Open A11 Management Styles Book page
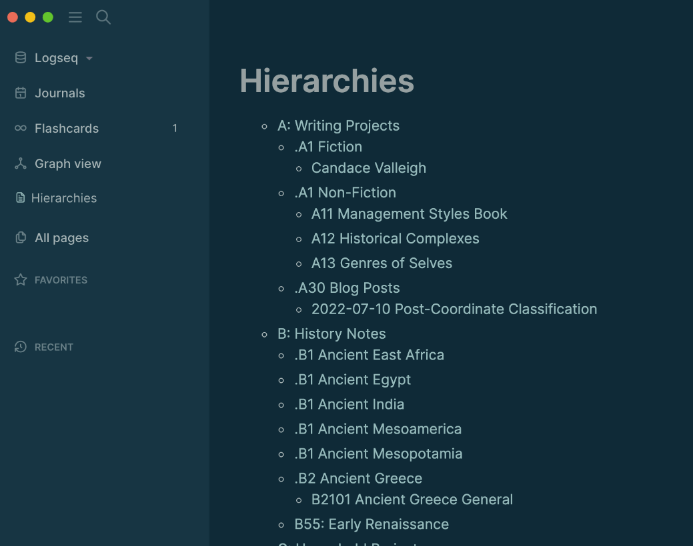Screen dimensions: 693x546 409,214
